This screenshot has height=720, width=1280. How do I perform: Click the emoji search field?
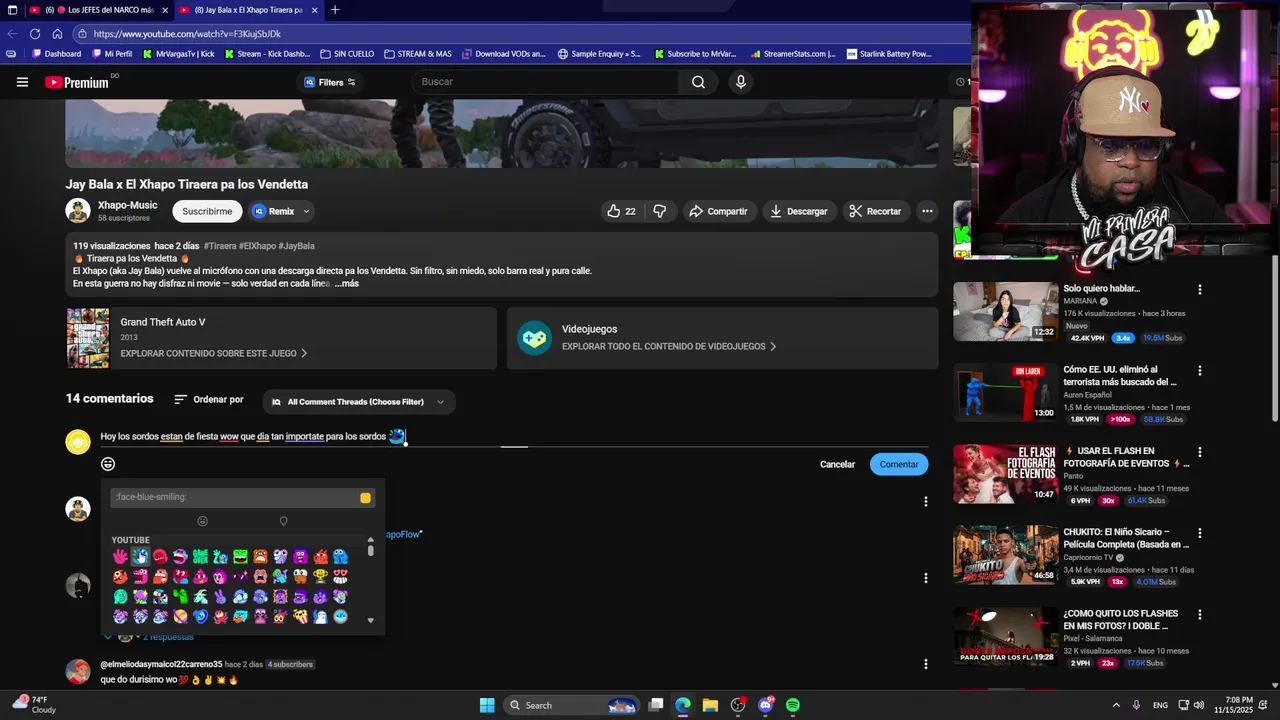tap(234, 497)
